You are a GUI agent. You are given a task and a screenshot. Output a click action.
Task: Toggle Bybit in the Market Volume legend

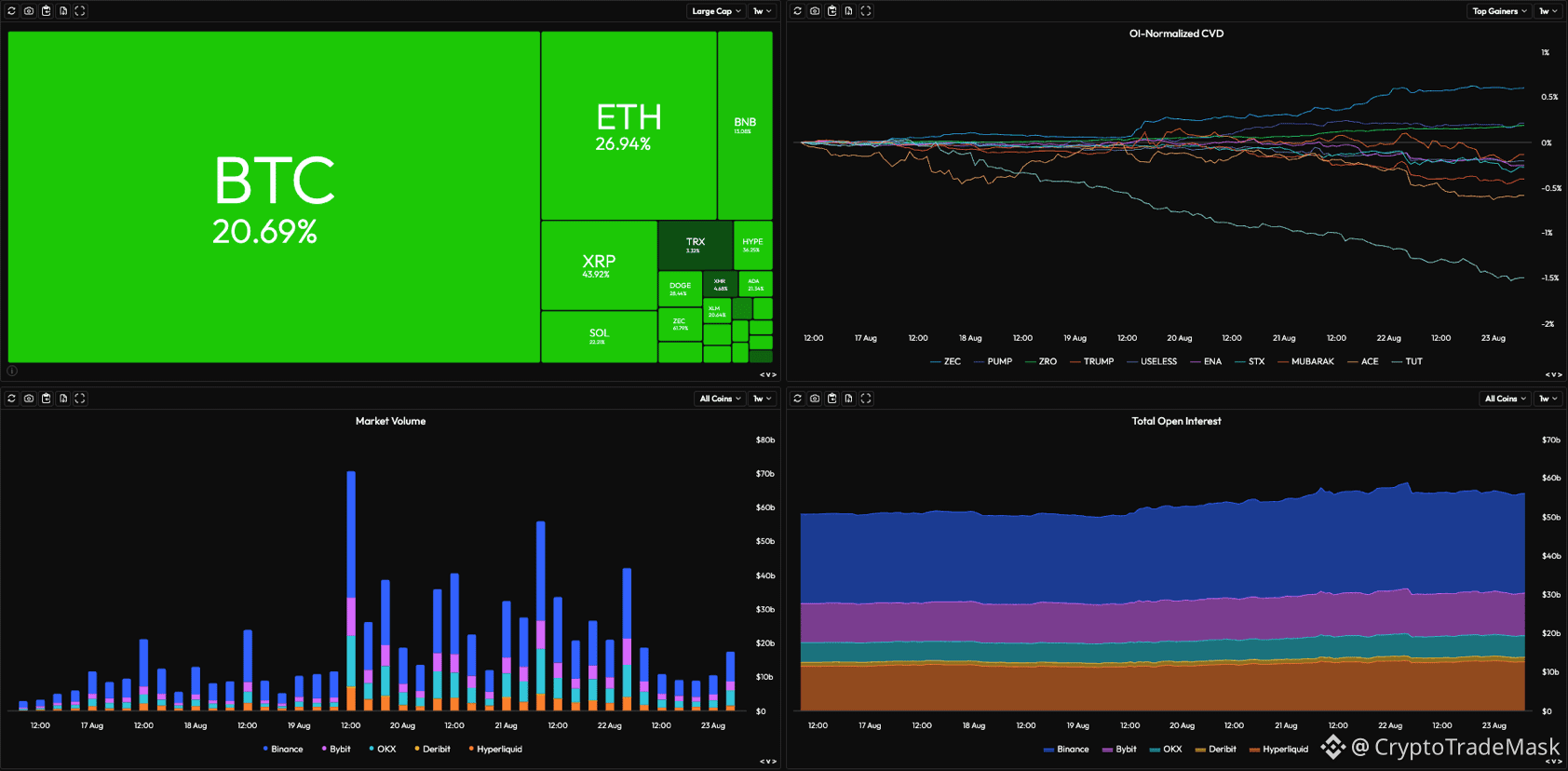coord(336,749)
